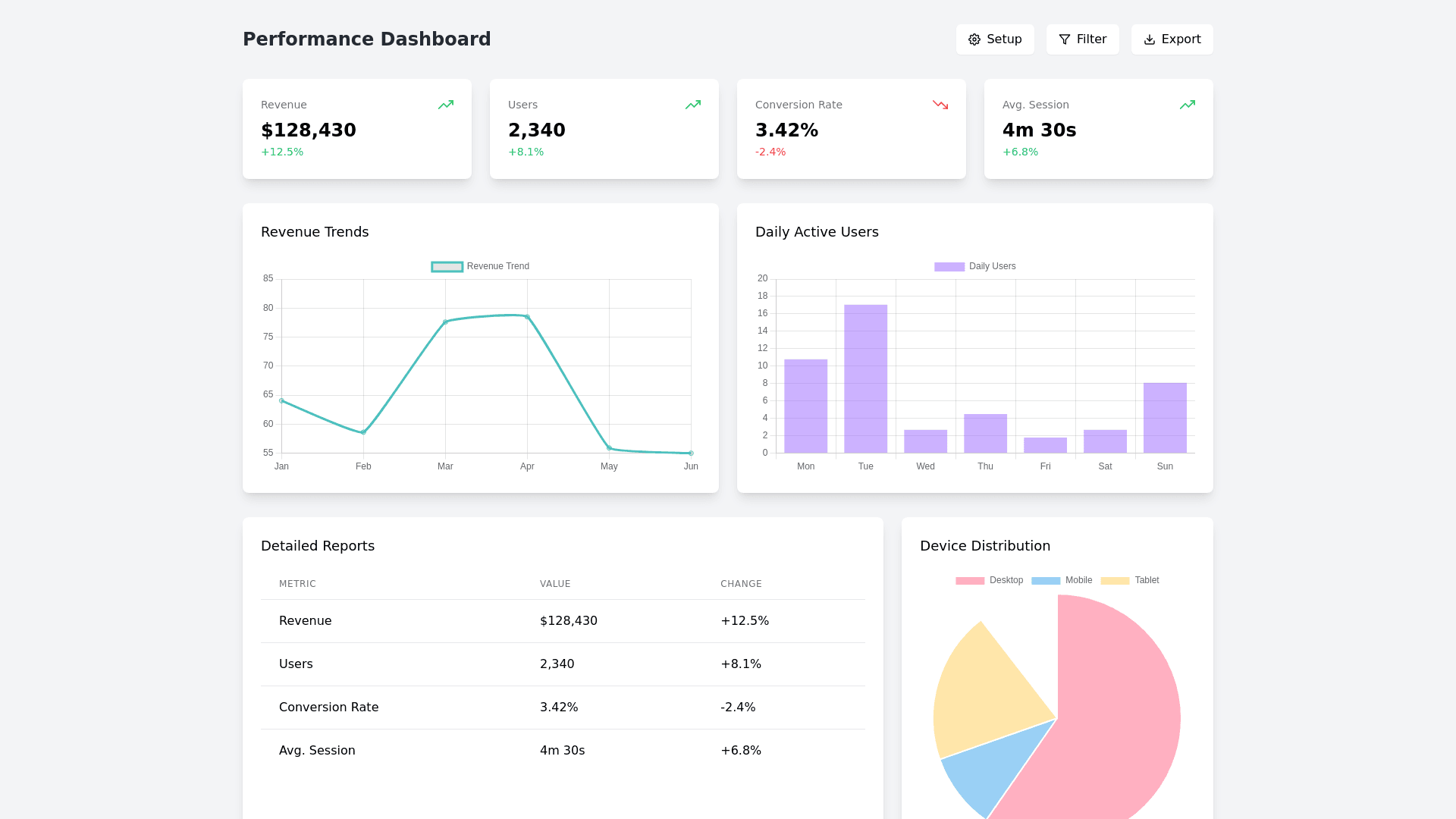Toggle the Mobile legend entry in Device Distribution
The width and height of the screenshot is (1456, 819).
[1062, 580]
